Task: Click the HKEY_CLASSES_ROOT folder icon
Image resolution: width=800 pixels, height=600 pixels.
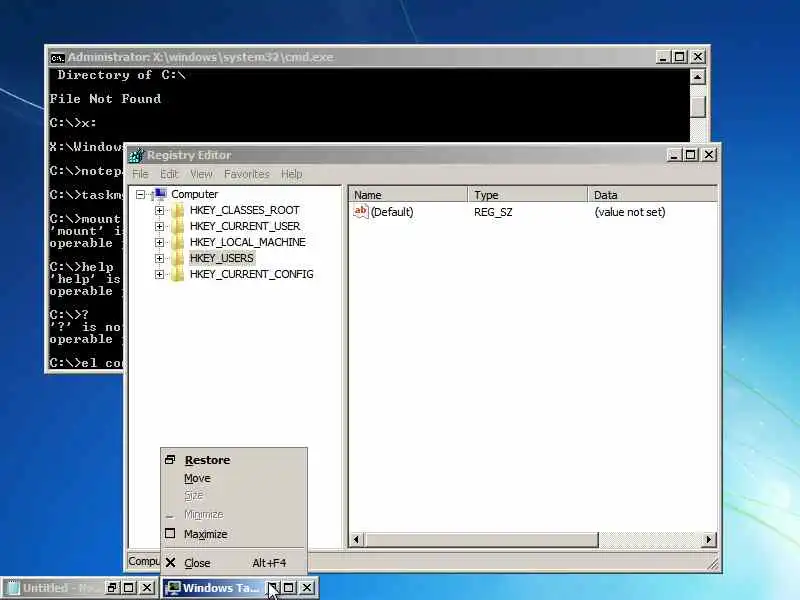Action: coord(178,210)
